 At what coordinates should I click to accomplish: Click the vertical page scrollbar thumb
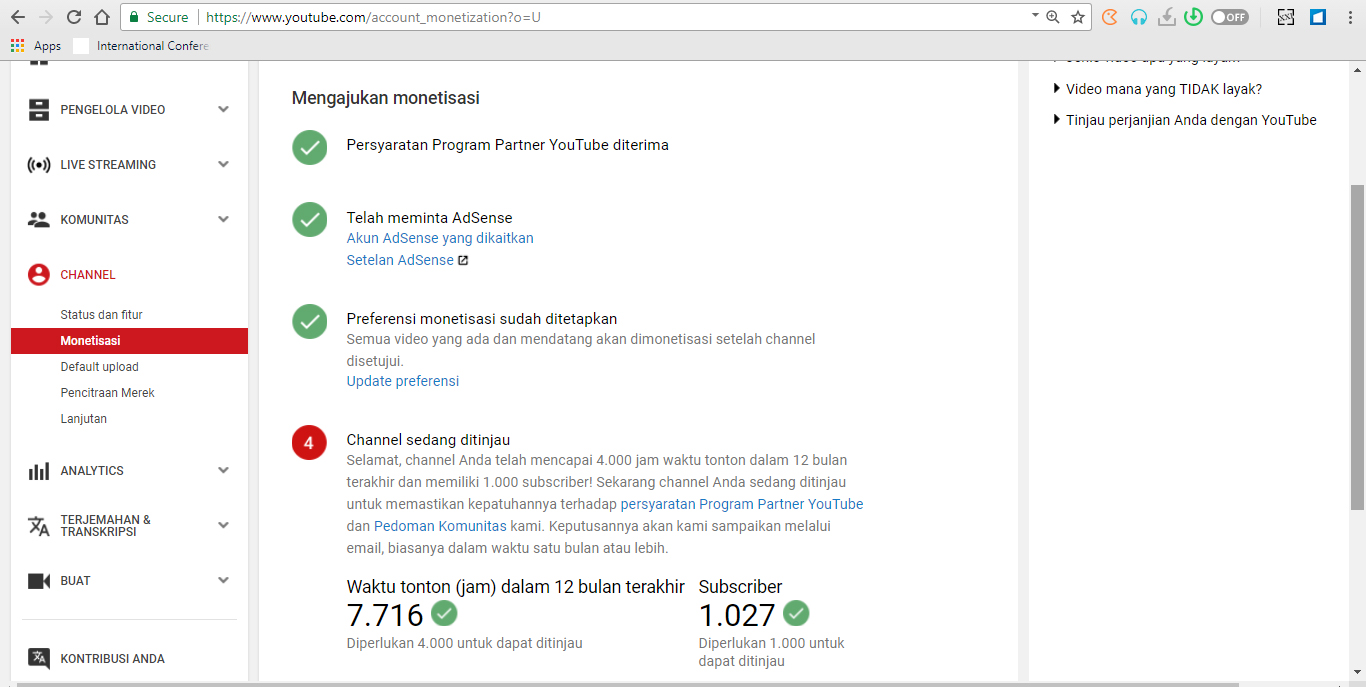pos(1357,345)
